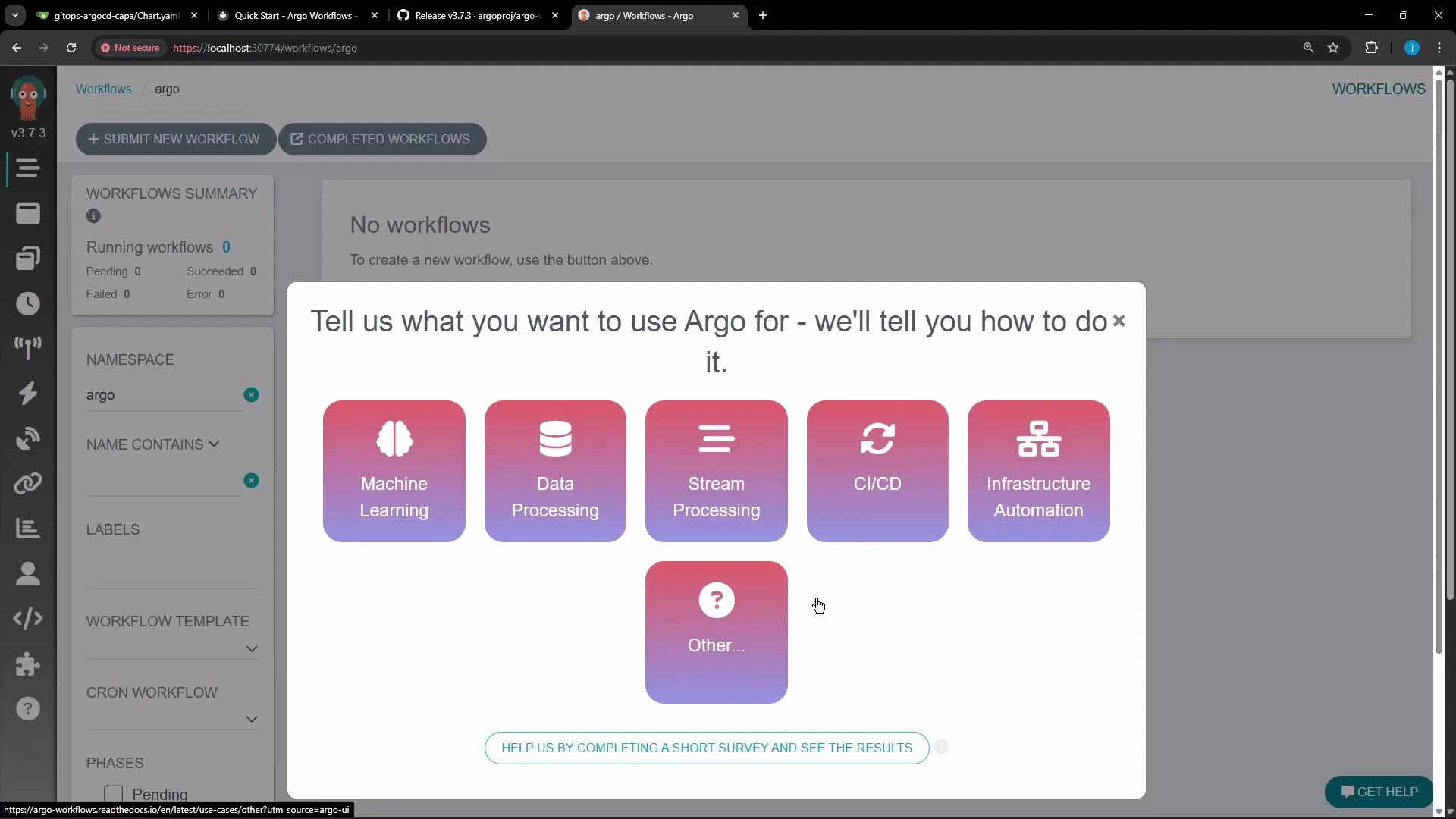Open Reports chart icon in sidebar
Screen dimensions: 1456x819
[28, 529]
